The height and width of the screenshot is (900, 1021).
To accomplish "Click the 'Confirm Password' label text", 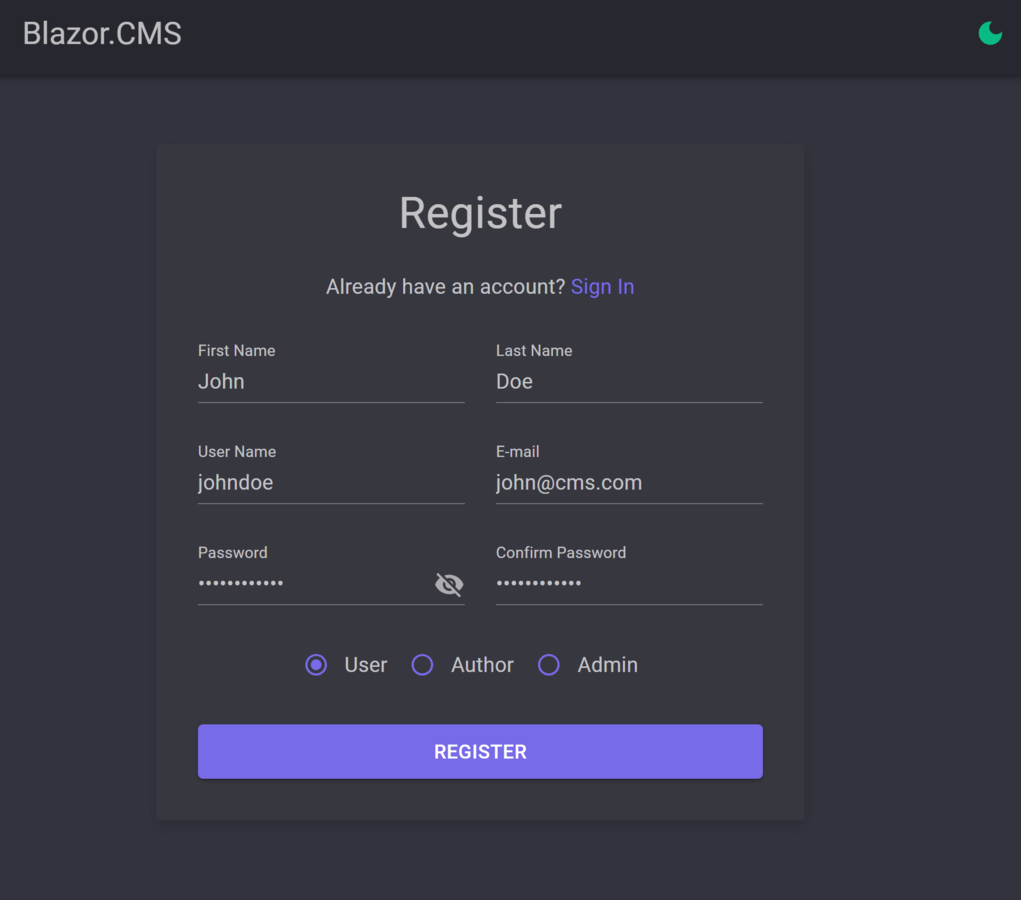I will click(x=561, y=553).
